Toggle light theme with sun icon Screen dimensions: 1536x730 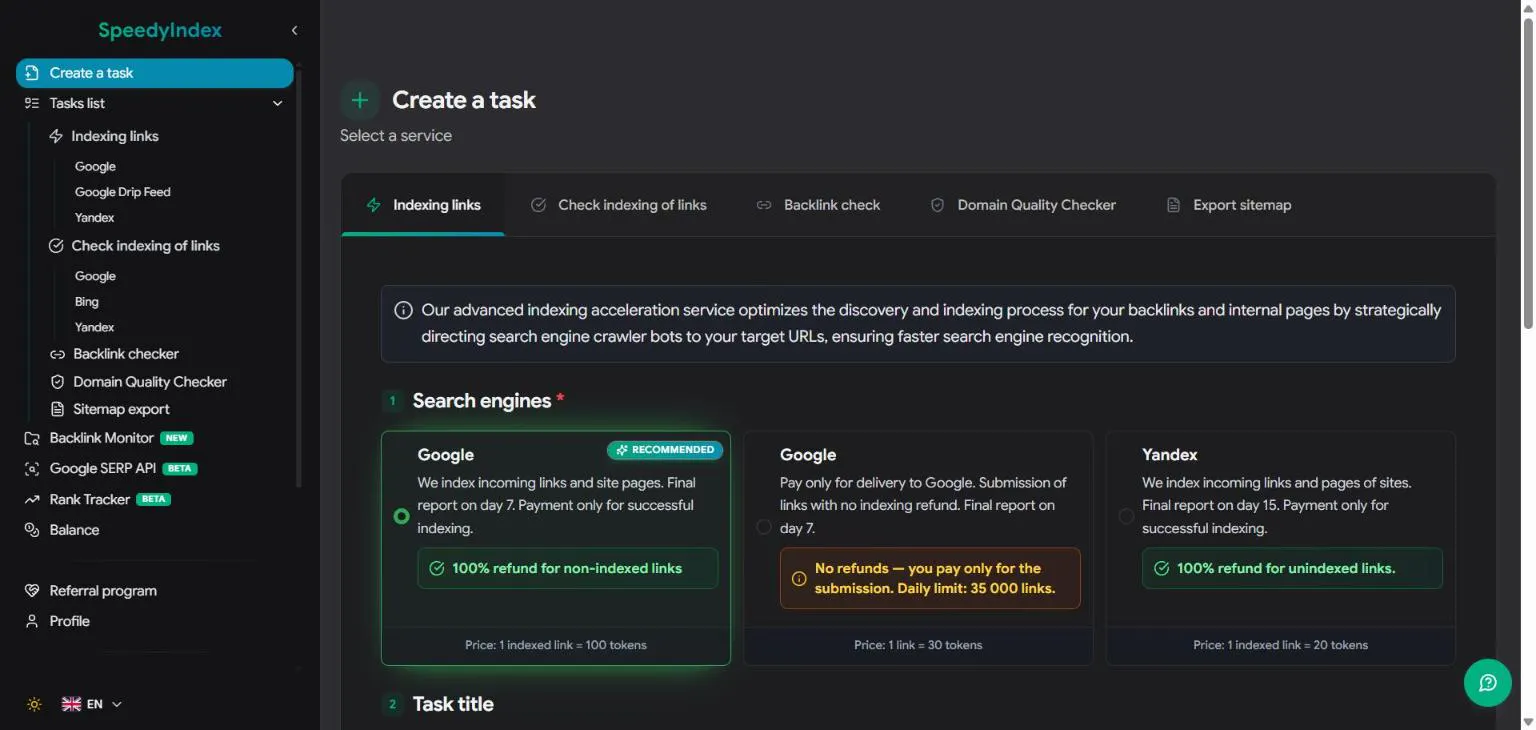(x=35, y=704)
